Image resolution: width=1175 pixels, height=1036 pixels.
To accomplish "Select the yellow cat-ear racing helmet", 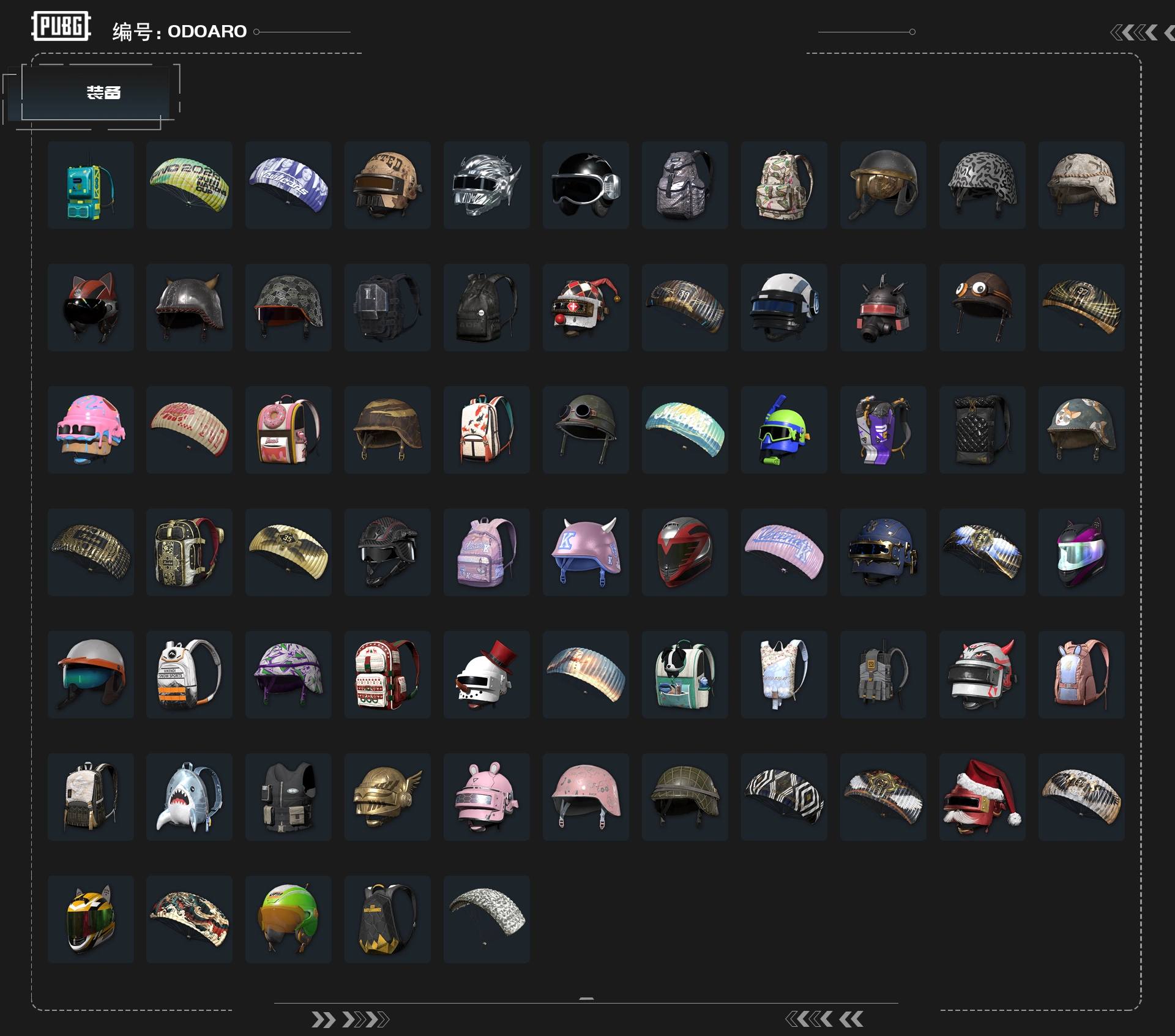I will pos(91,919).
